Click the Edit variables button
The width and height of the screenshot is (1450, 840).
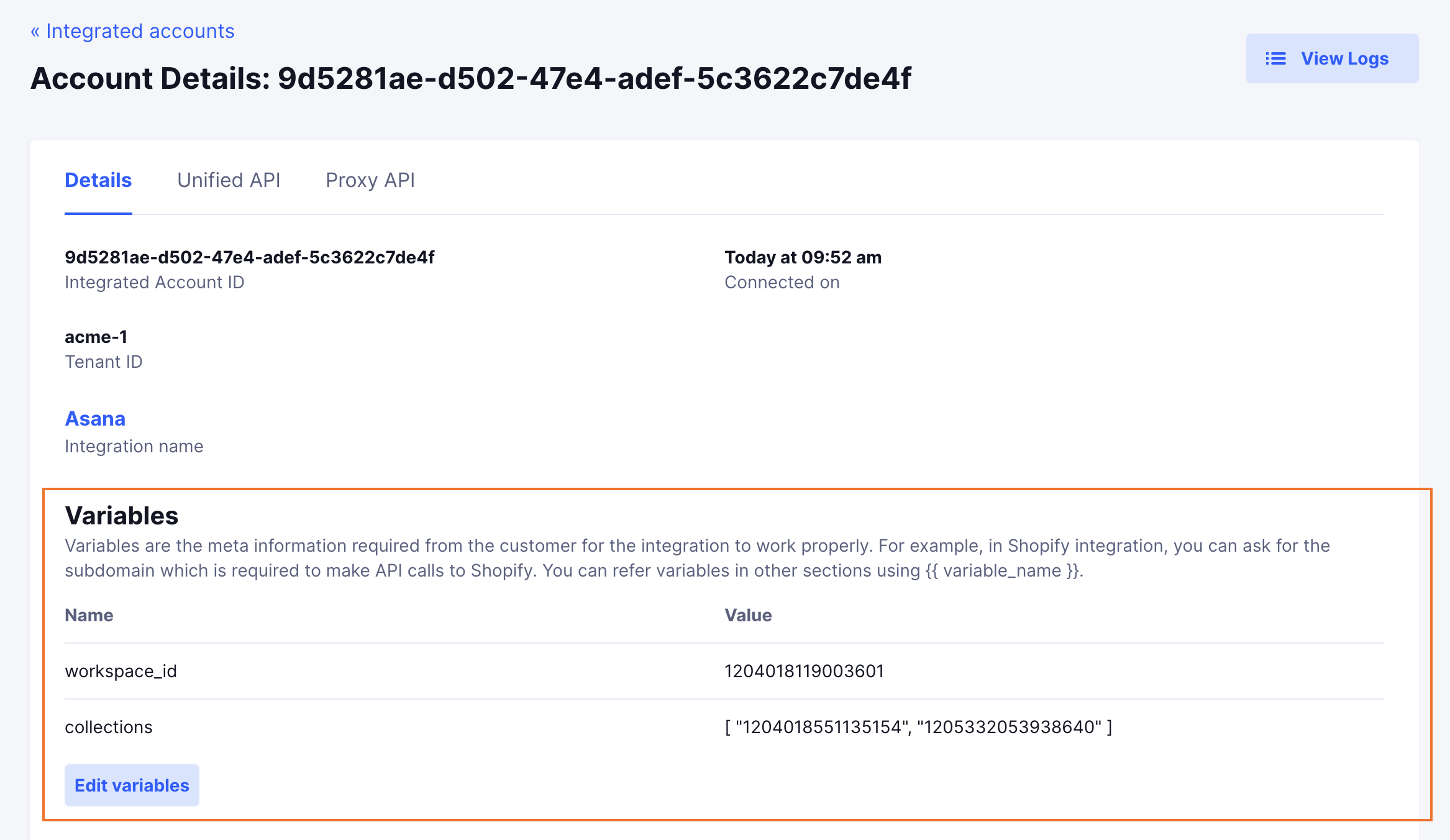click(x=132, y=785)
